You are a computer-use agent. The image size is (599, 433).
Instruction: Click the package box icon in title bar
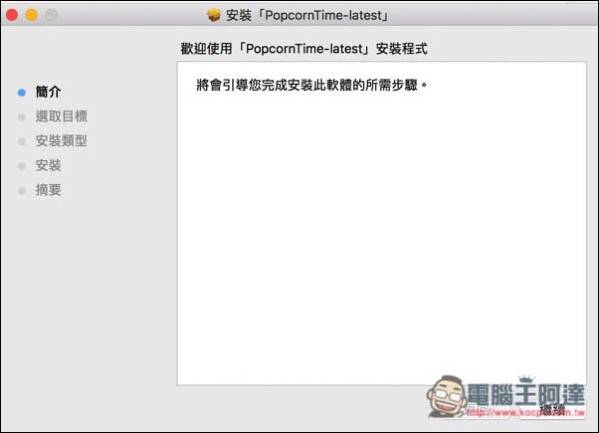click(x=214, y=15)
